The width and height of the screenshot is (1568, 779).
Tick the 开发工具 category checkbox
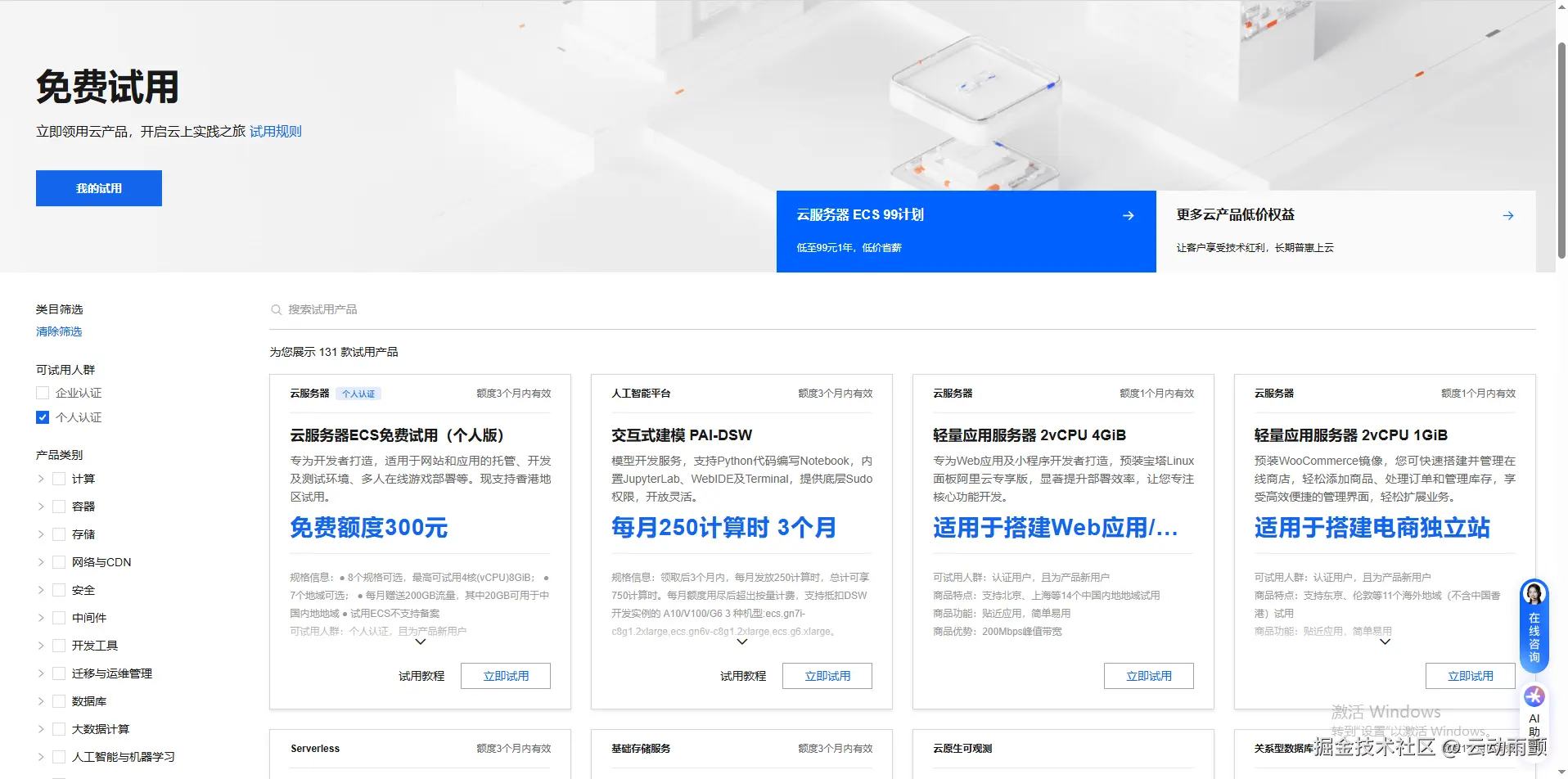click(59, 646)
